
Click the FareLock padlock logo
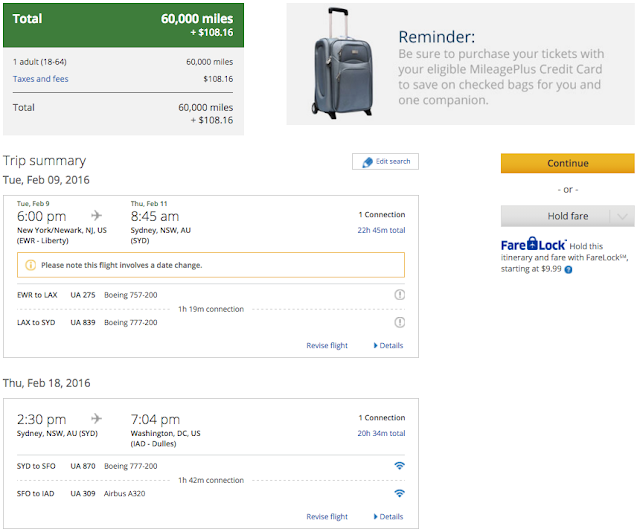533,243
